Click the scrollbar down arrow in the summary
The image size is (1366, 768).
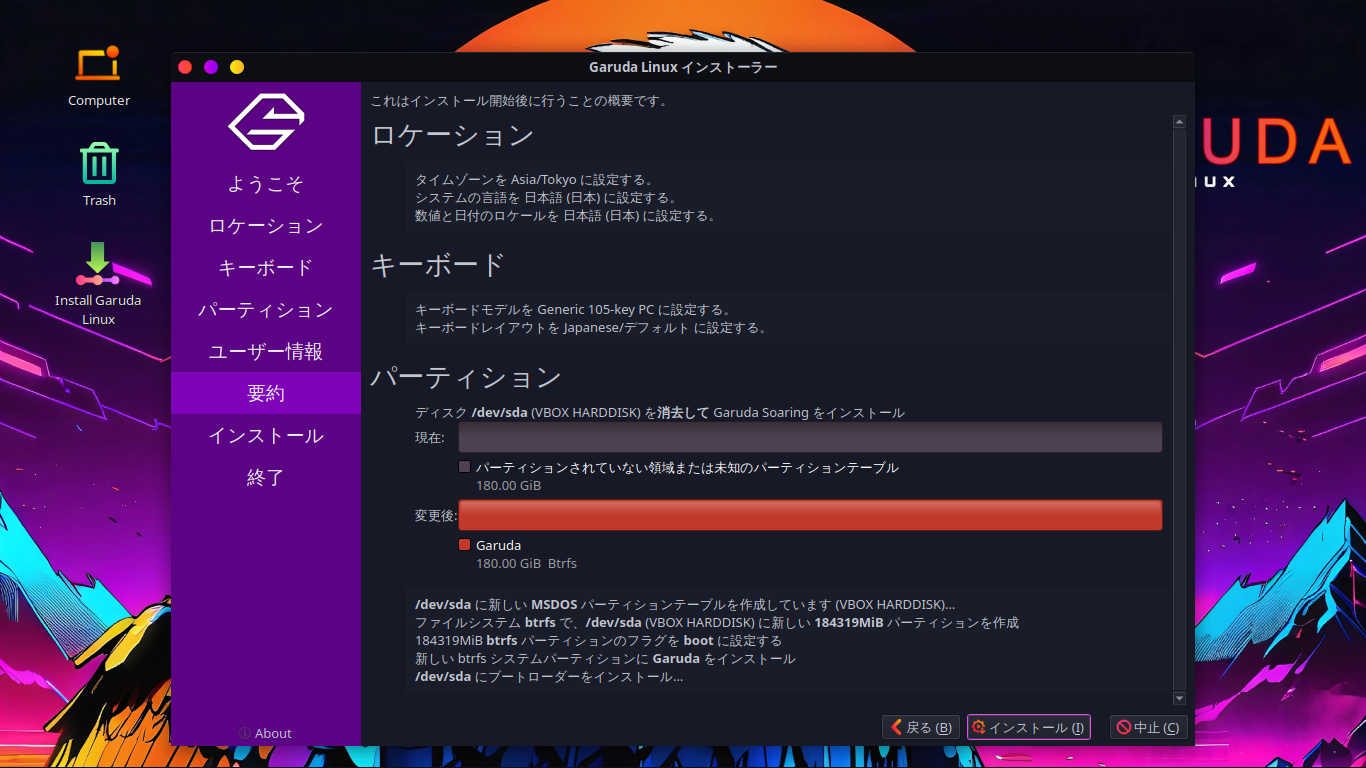tap(1179, 698)
